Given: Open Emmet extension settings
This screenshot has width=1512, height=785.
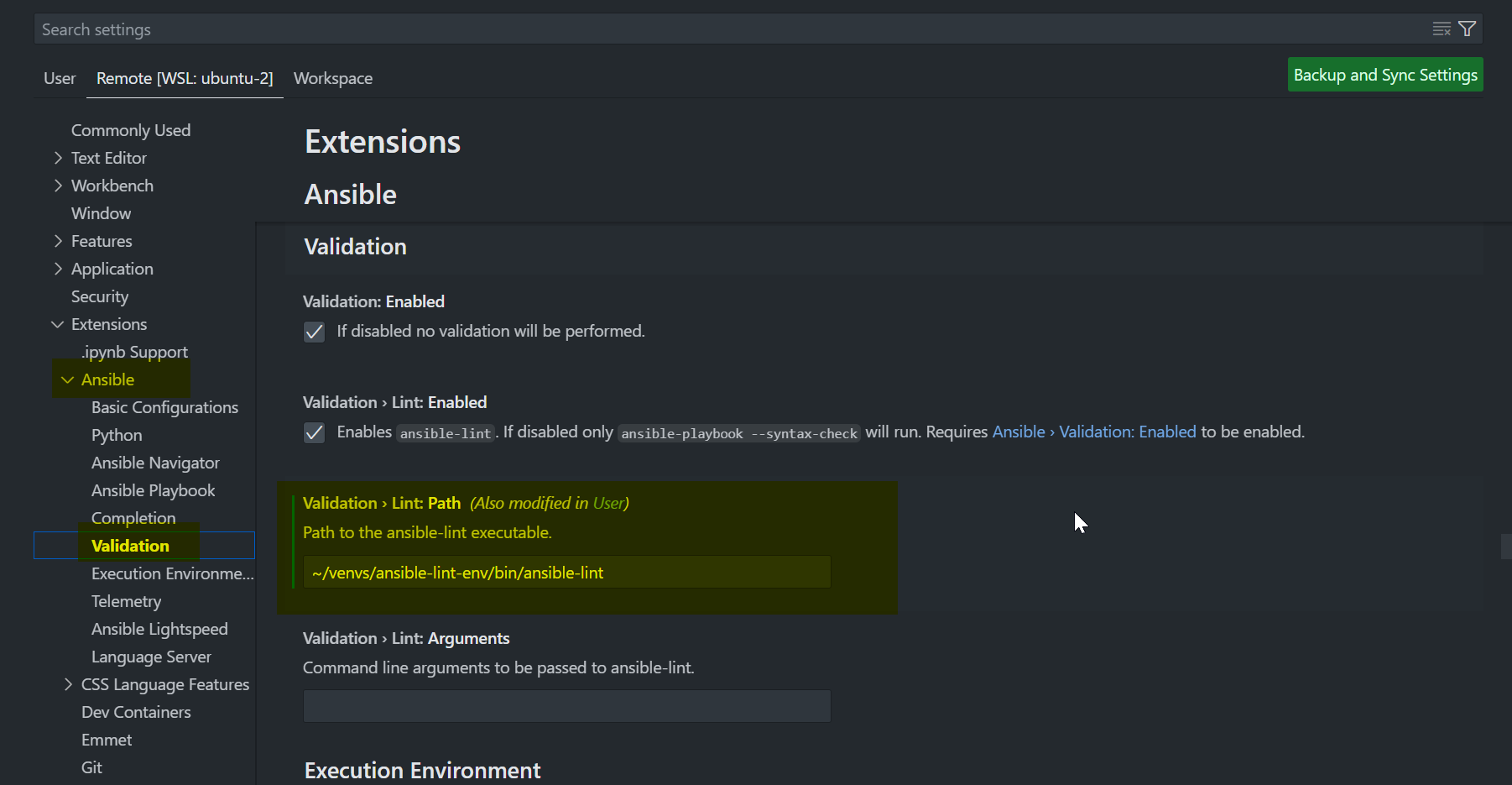Looking at the screenshot, I should pos(107,740).
